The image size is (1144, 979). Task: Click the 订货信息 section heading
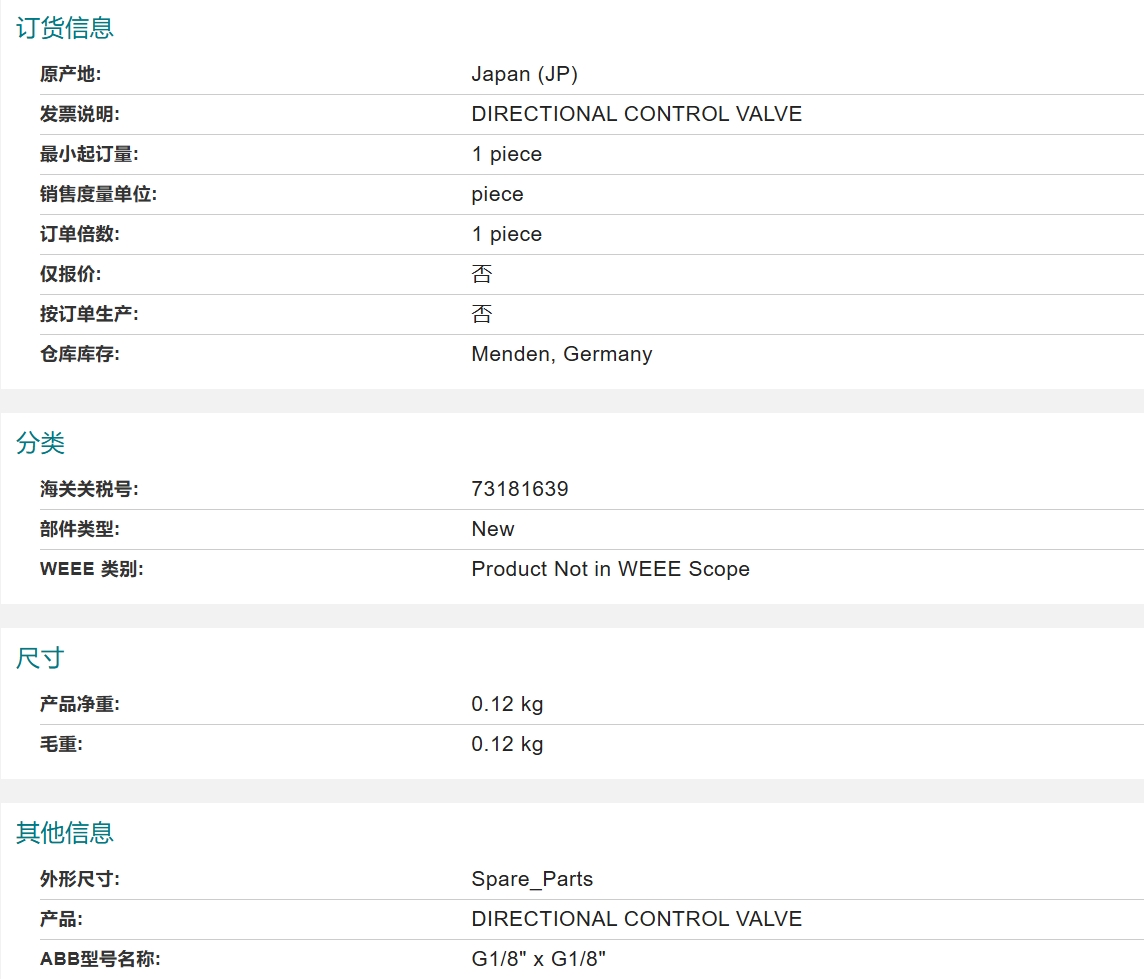click(65, 28)
